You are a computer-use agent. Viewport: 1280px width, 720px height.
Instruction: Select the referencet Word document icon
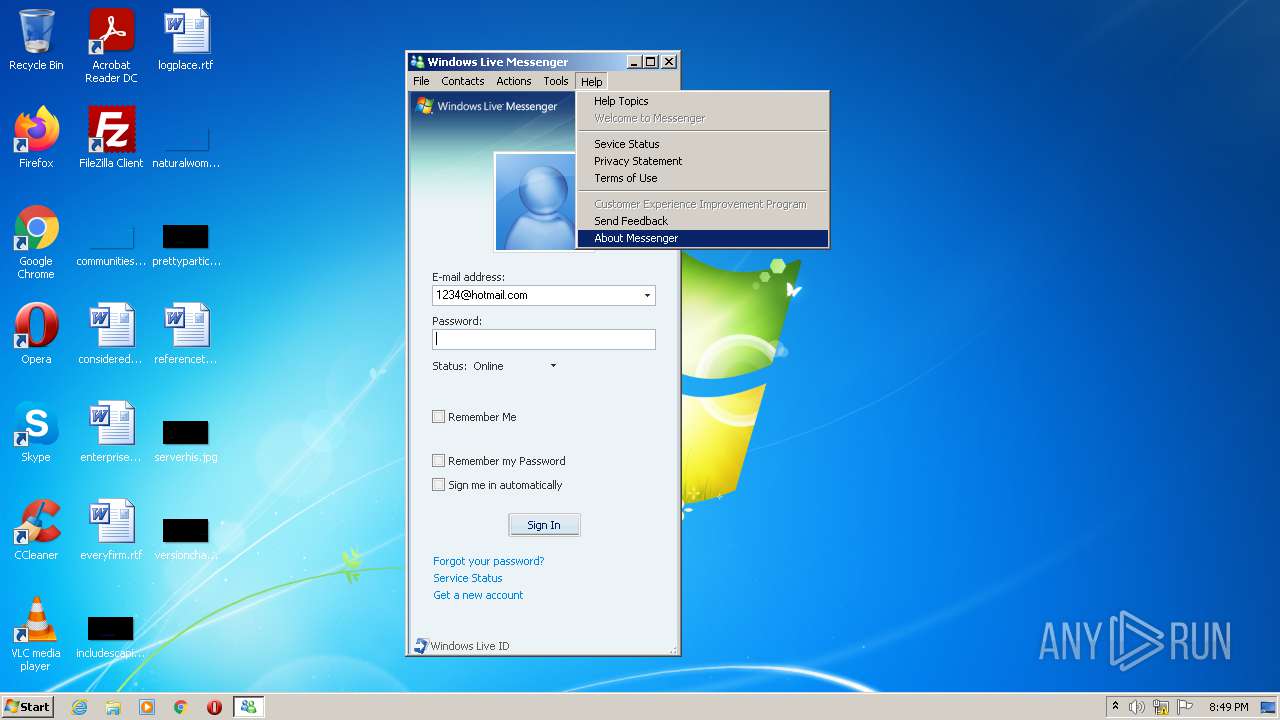coord(186,334)
